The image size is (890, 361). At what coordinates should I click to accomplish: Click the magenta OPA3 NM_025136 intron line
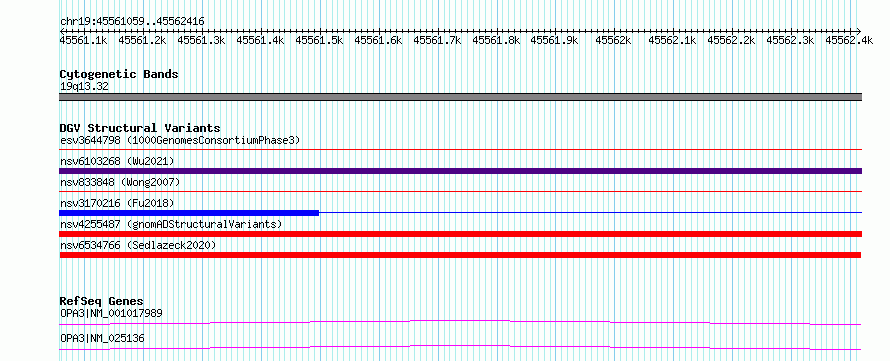(460, 347)
